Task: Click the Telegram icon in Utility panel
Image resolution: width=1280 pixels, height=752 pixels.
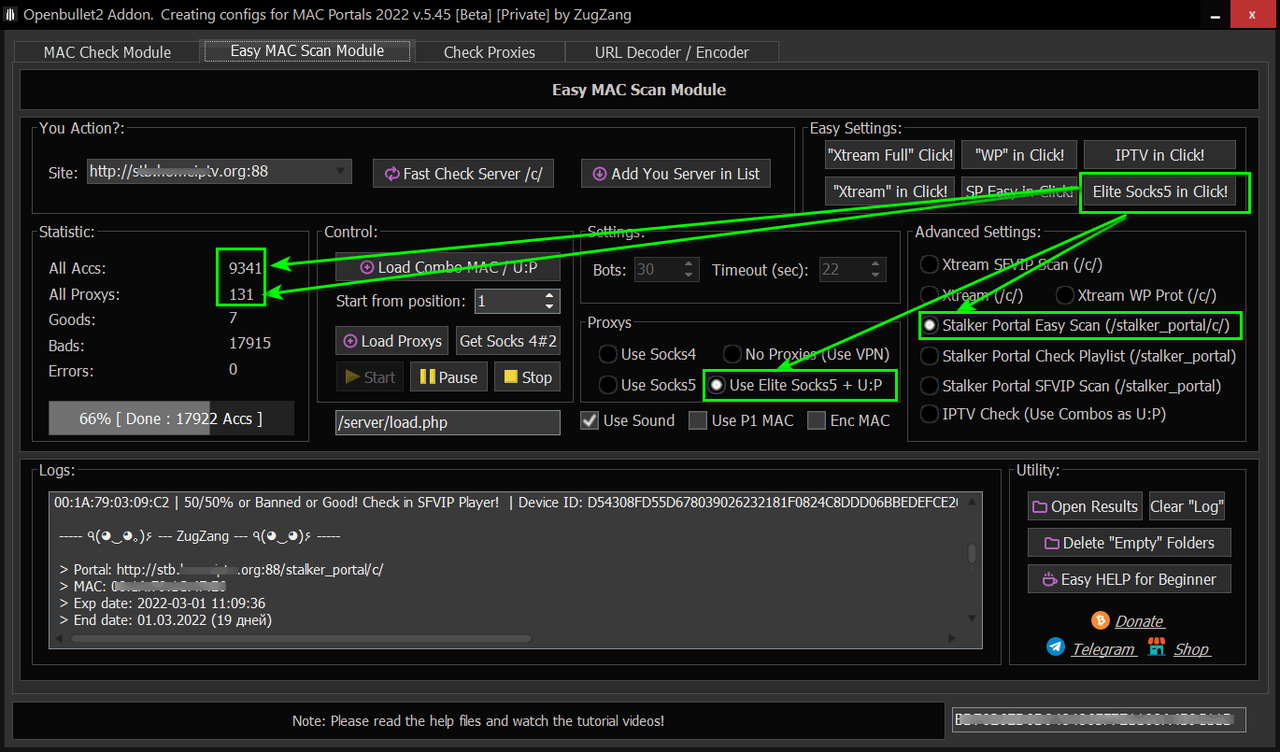Action: point(1056,648)
